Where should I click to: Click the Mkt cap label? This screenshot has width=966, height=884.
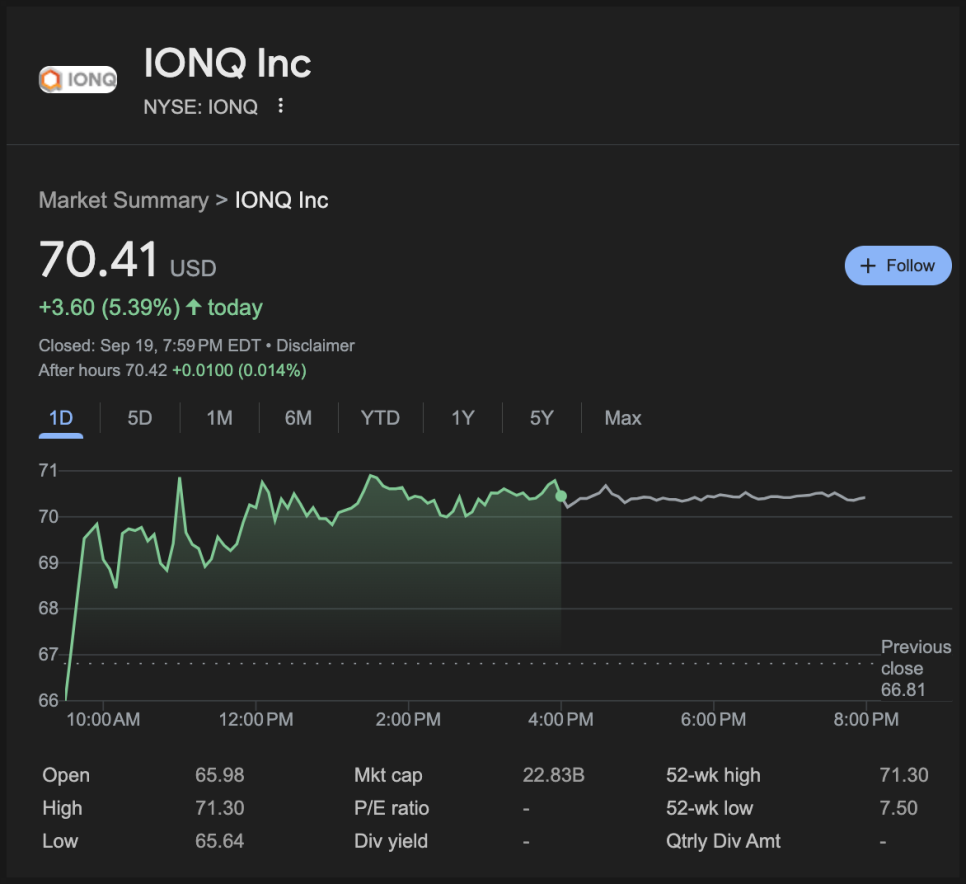[x=388, y=775]
